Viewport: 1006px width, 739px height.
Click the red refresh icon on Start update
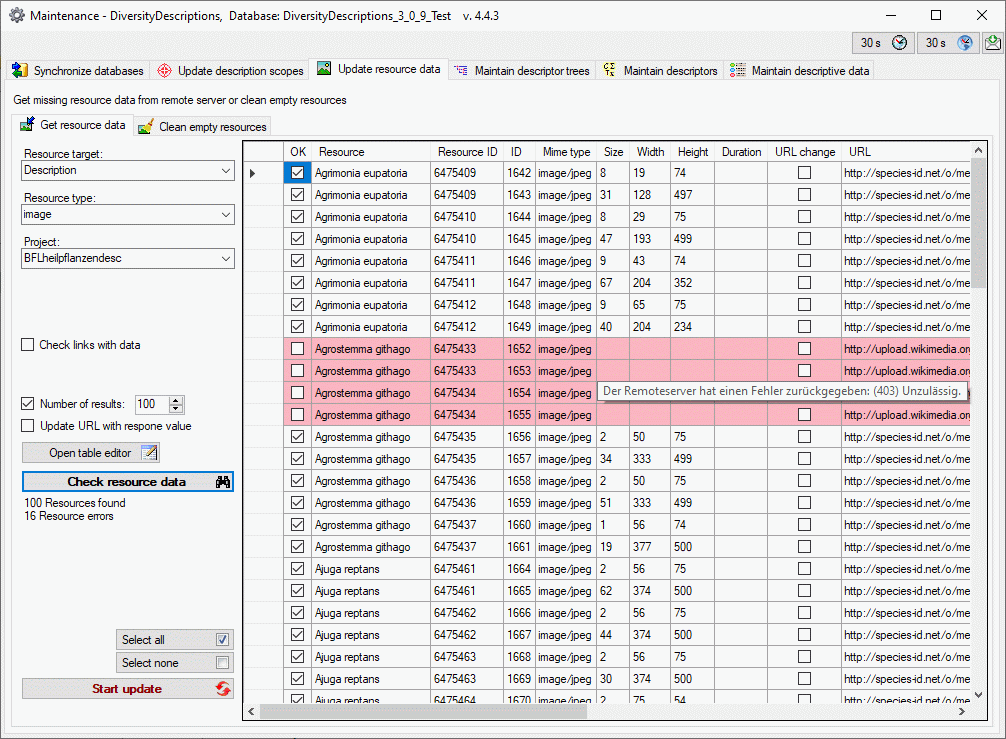click(222, 689)
